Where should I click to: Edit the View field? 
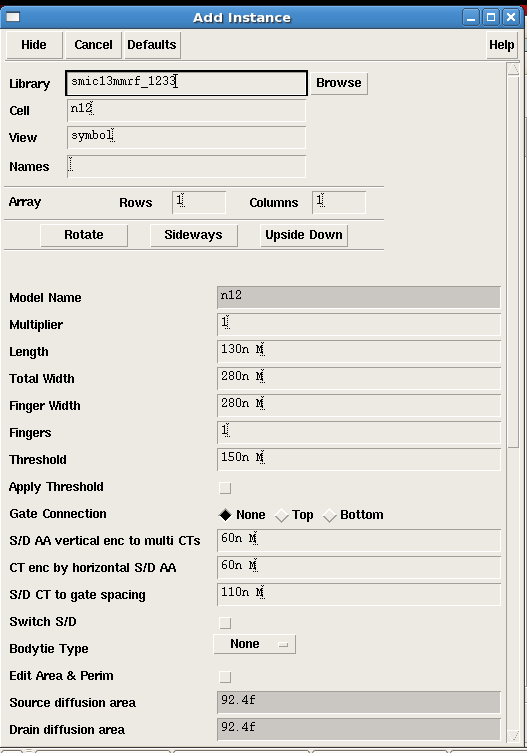click(x=186, y=137)
